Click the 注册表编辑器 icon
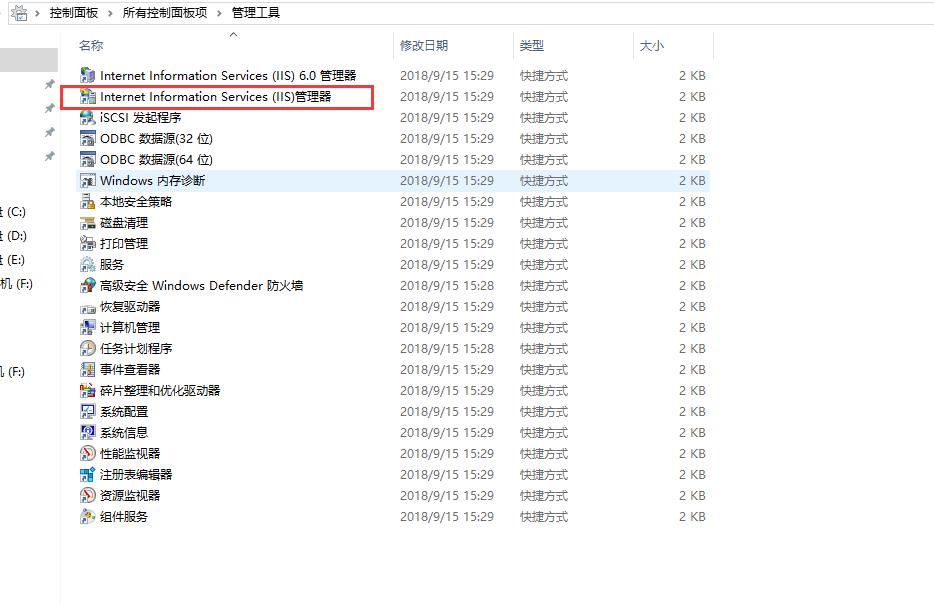Viewport: 934px width, 605px height. [x=88, y=475]
